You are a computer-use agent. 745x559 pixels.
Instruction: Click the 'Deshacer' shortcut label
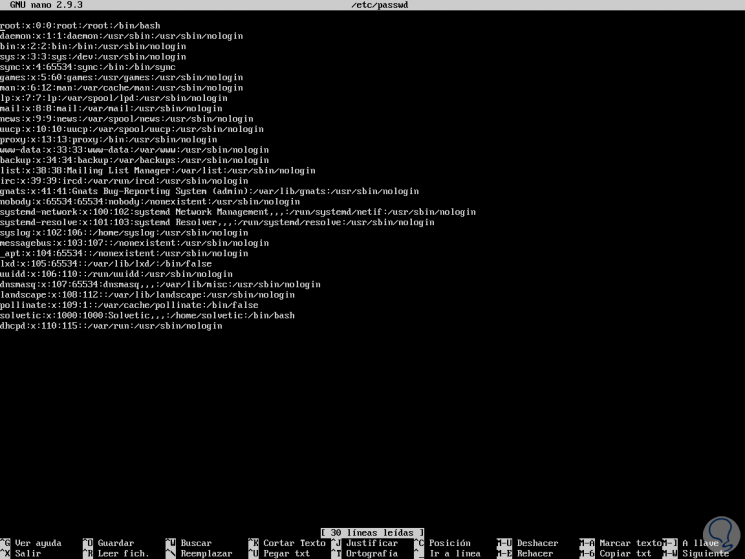(537, 543)
